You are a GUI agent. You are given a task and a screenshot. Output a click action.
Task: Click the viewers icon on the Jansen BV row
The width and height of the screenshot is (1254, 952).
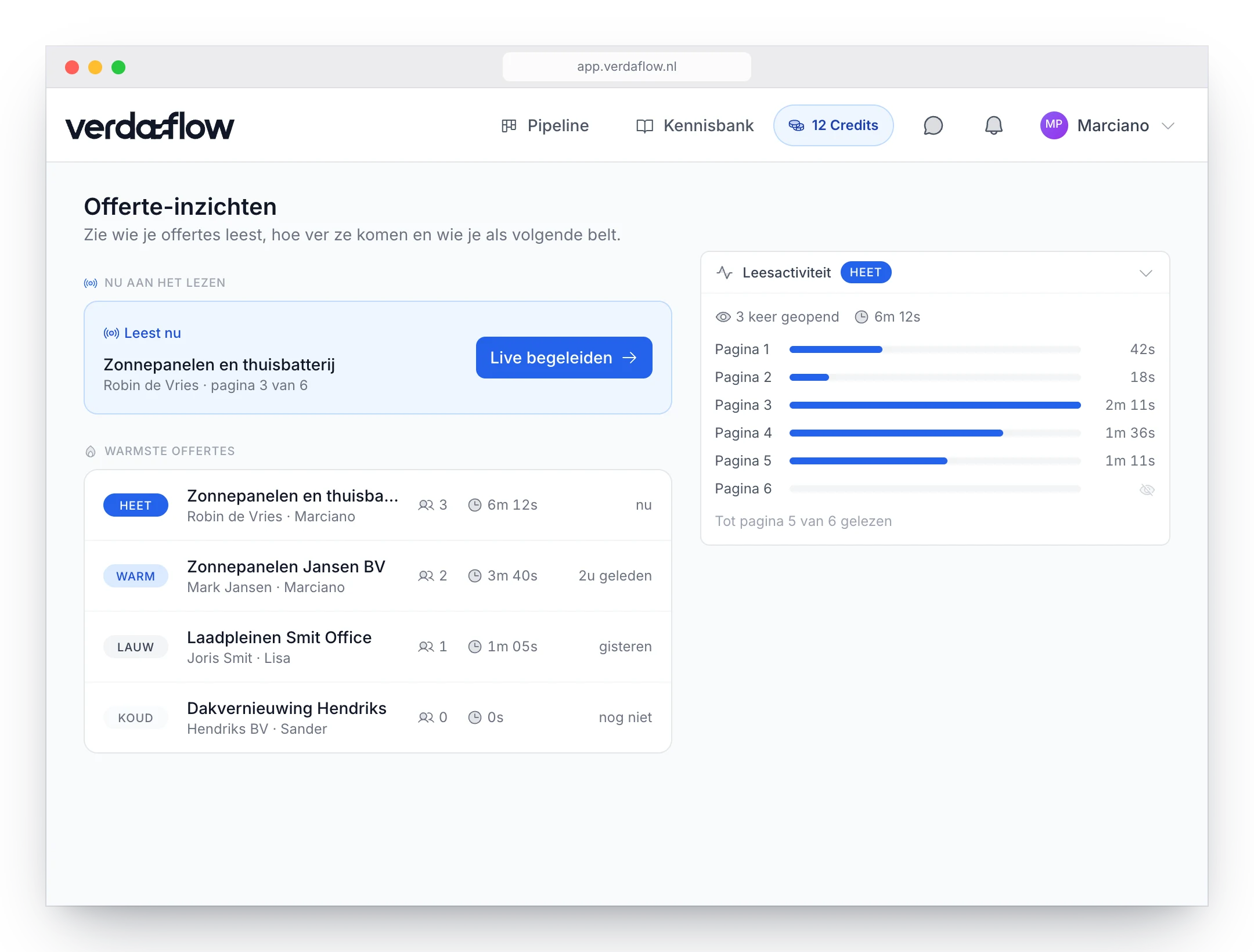[x=426, y=576]
